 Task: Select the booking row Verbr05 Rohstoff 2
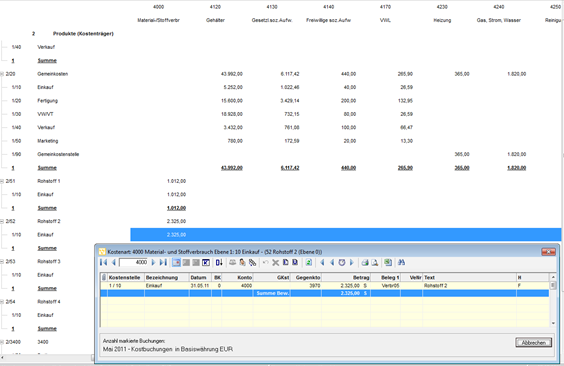[x=325, y=285]
